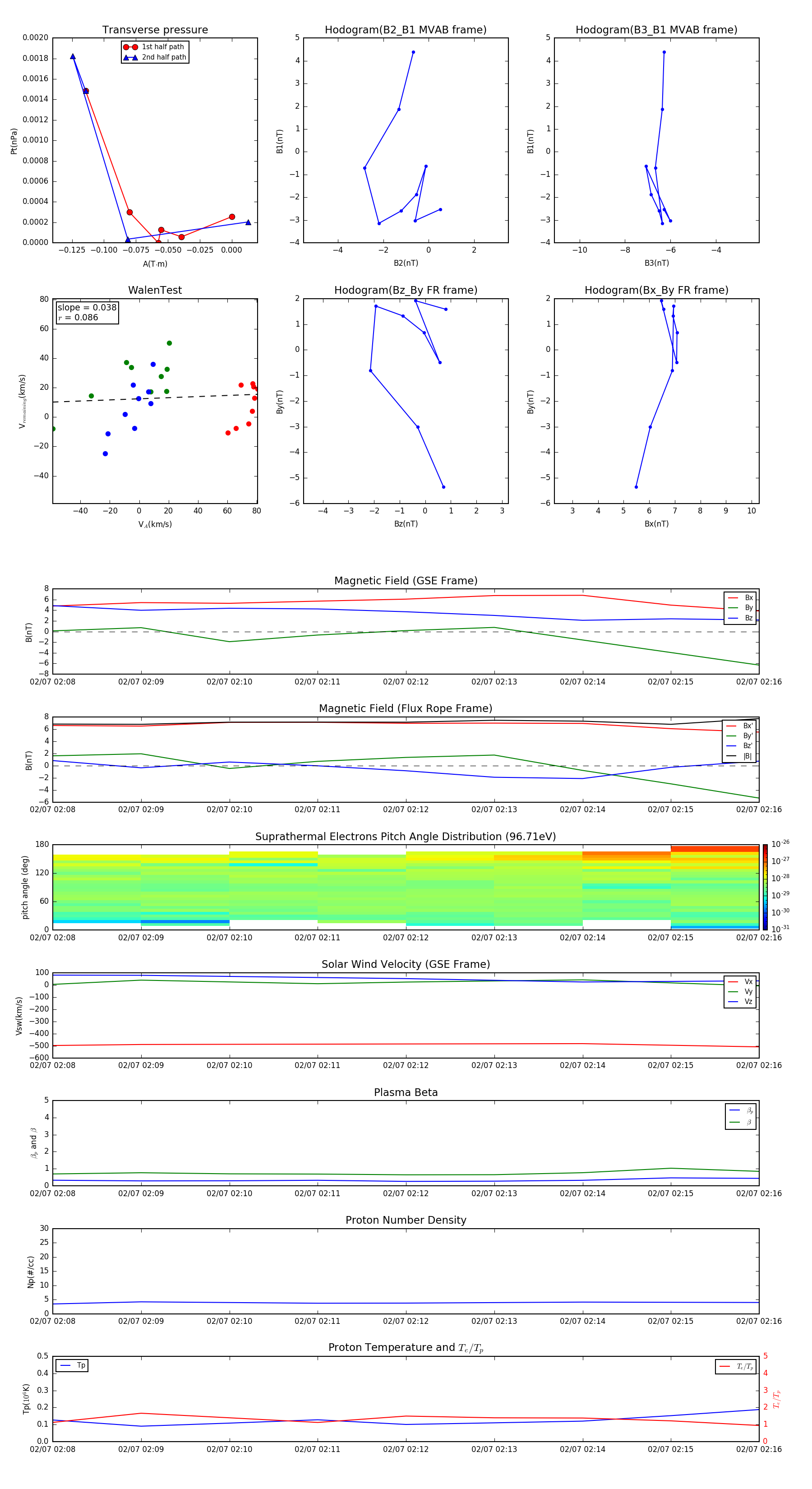Click the Proton Temperature and Te/Tp title

(406, 1348)
